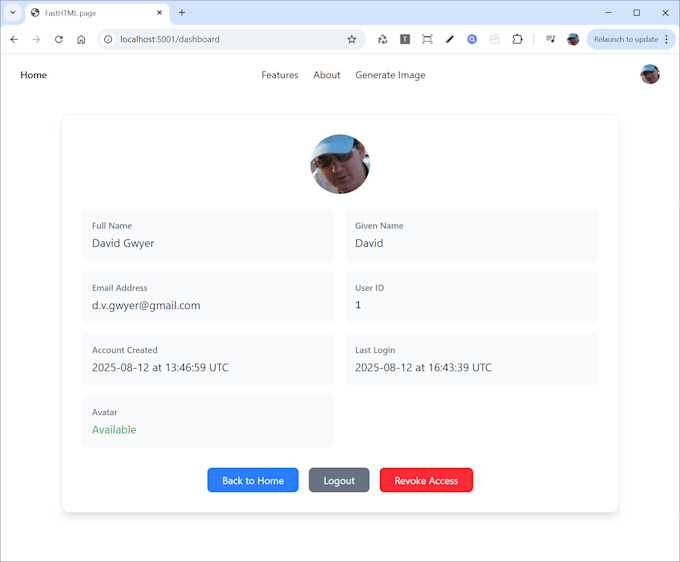The width and height of the screenshot is (680, 562).
Task: Open the media controls icon
Action: coord(551,39)
